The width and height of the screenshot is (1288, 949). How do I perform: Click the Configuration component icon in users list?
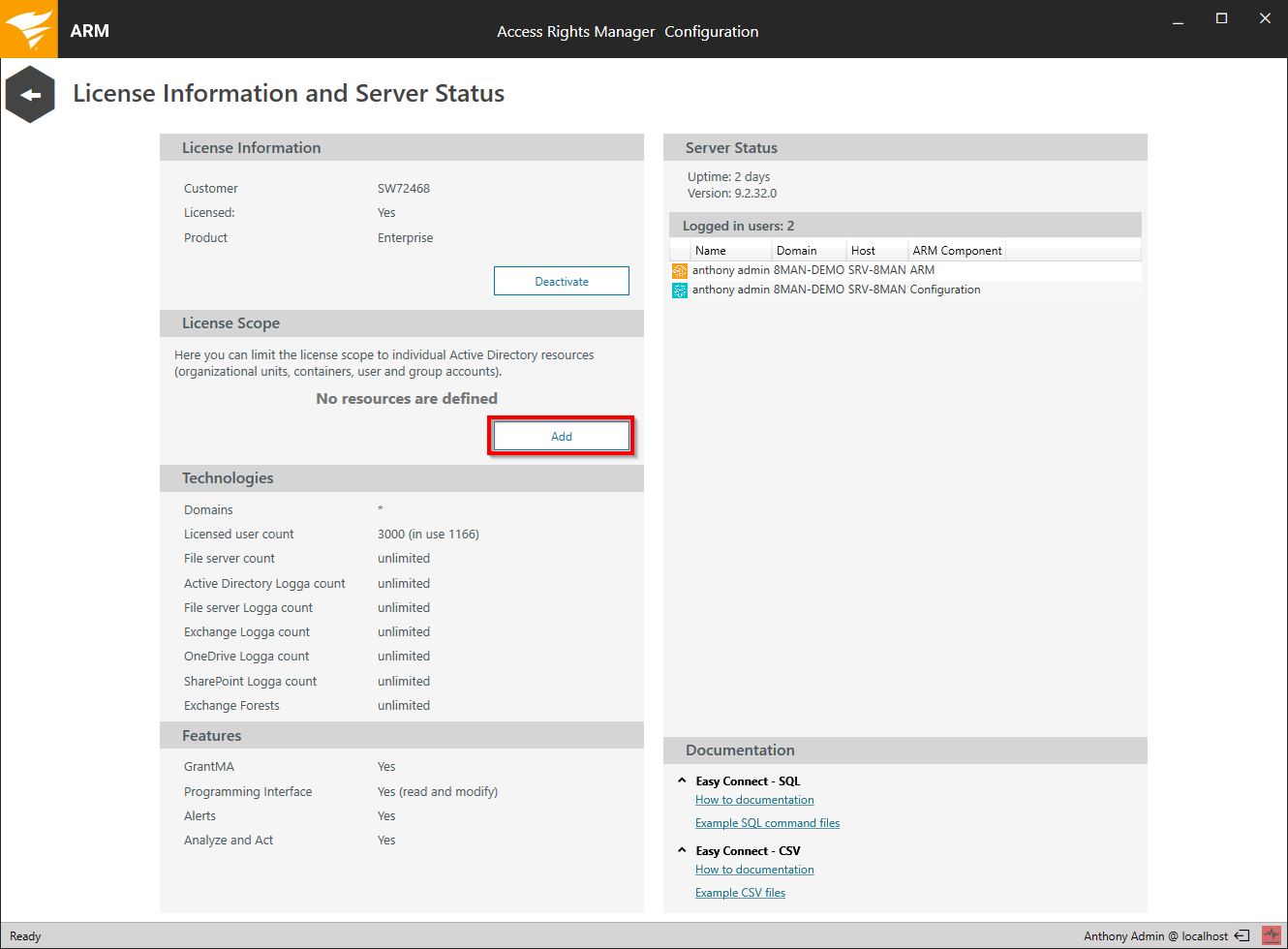(x=680, y=290)
